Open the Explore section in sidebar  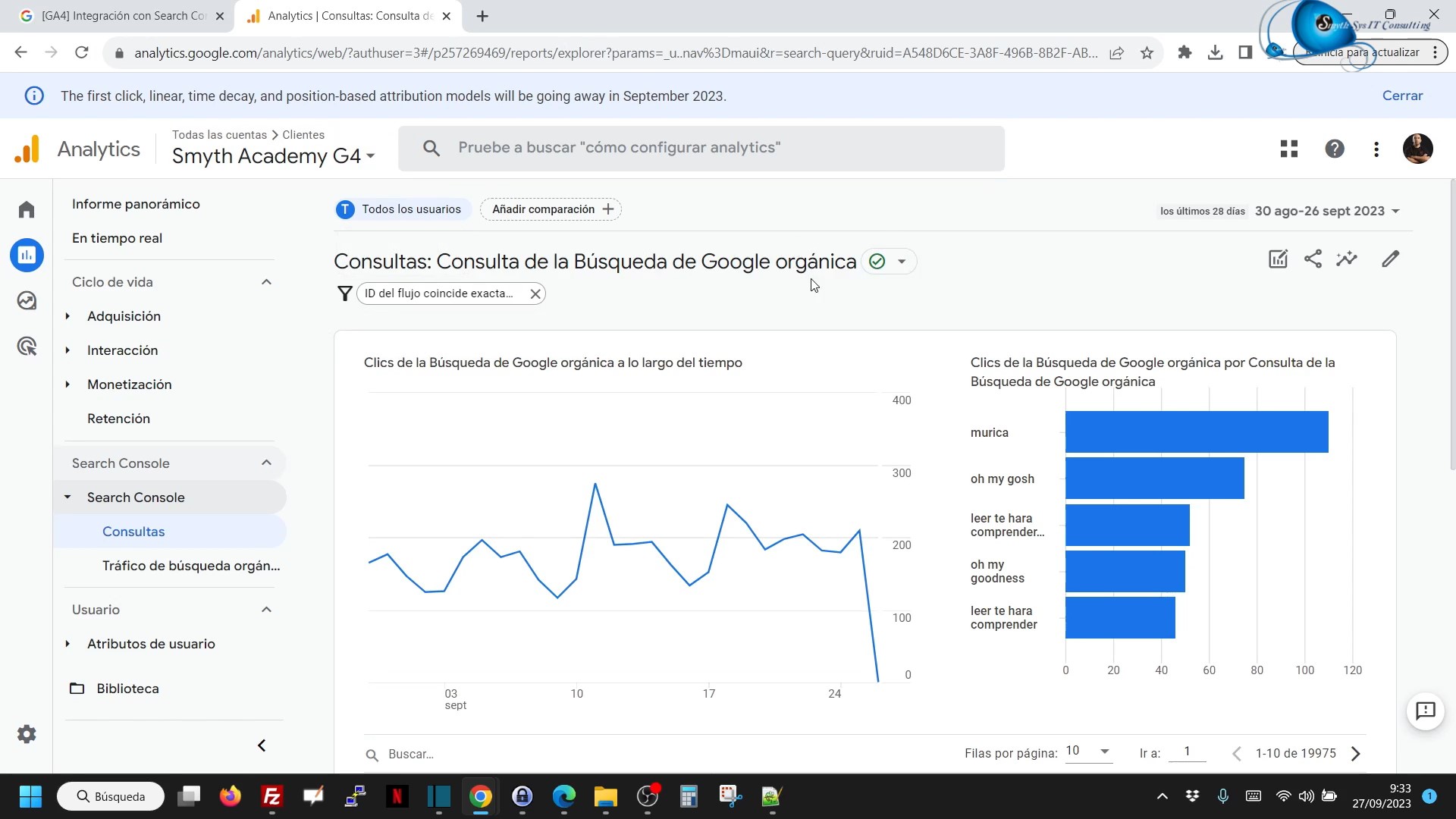[x=27, y=301]
